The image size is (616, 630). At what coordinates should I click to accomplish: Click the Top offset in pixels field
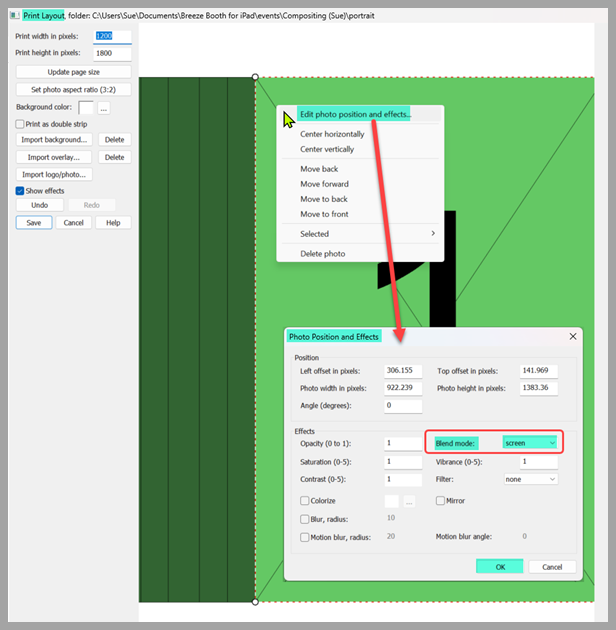[x=538, y=371]
